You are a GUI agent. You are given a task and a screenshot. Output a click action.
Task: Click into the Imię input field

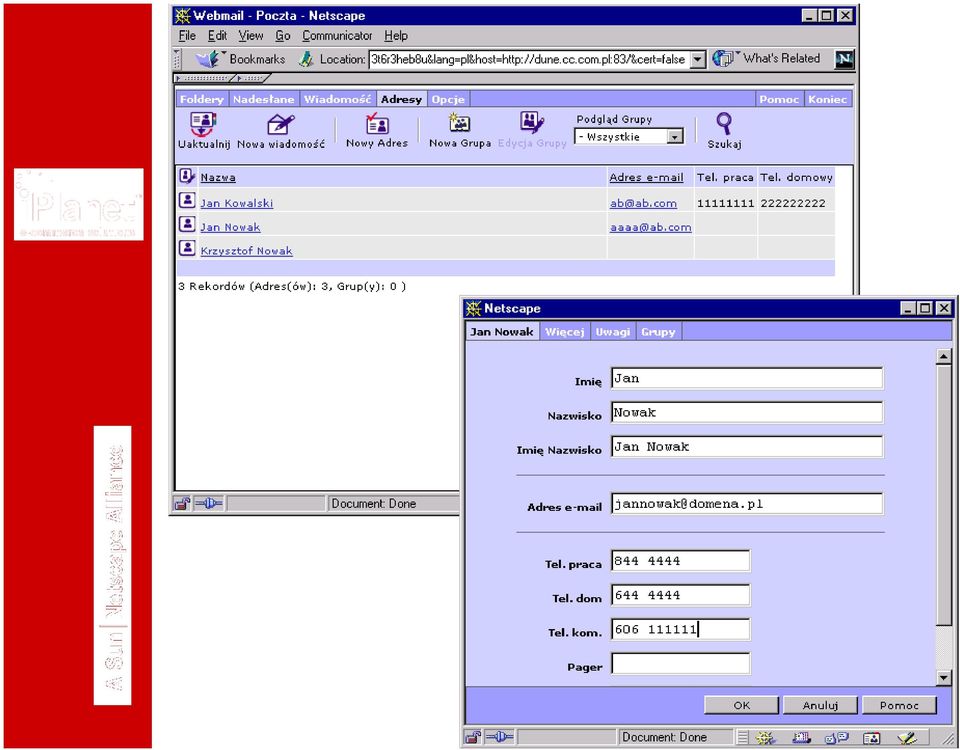747,378
